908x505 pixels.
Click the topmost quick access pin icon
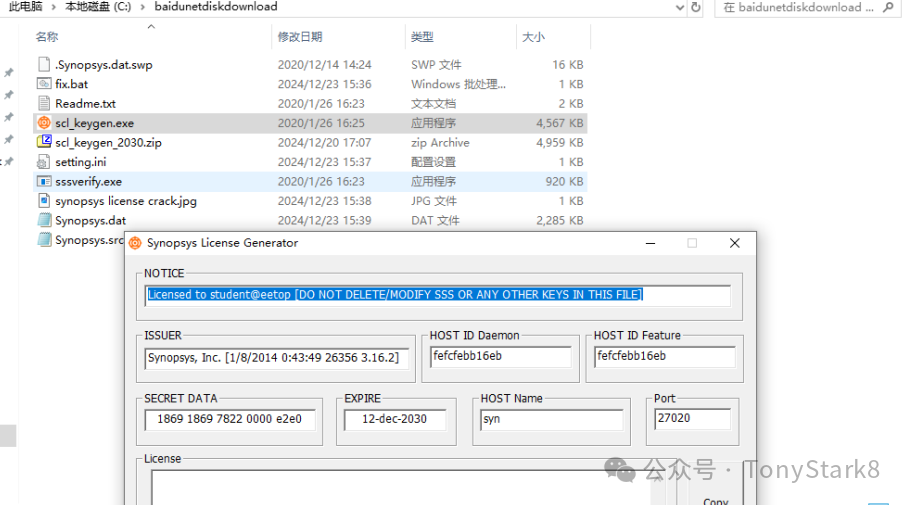(9, 73)
